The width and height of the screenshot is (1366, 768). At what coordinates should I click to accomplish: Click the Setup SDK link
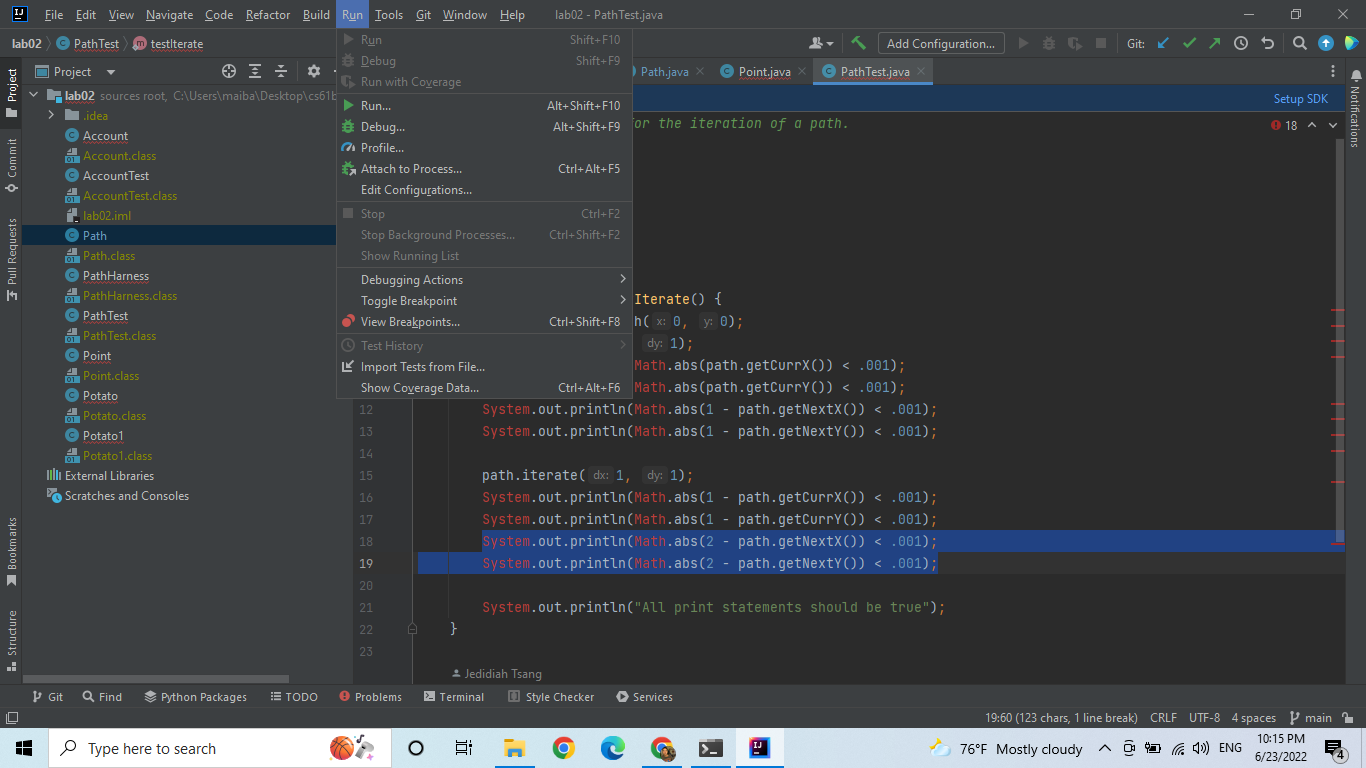tap(1300, 99)
